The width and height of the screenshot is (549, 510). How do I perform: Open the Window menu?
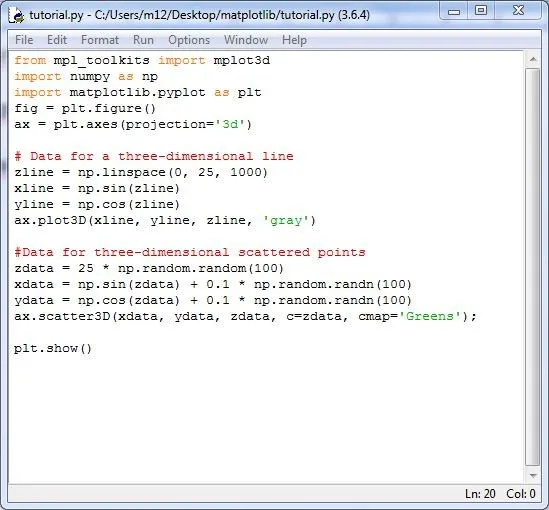[x=246, y=40]
